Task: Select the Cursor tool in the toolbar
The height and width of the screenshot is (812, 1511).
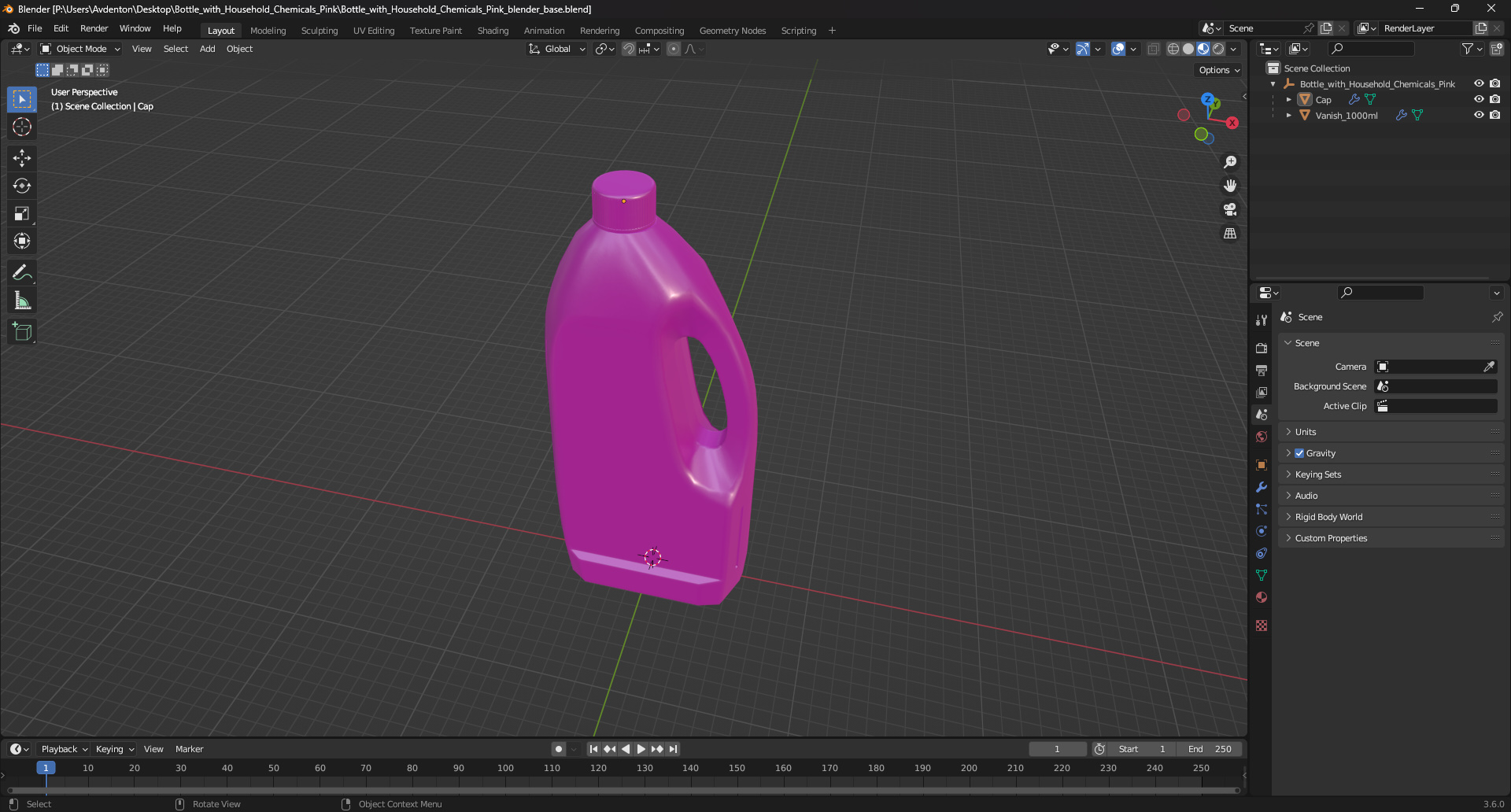Action: pos(22,127)
